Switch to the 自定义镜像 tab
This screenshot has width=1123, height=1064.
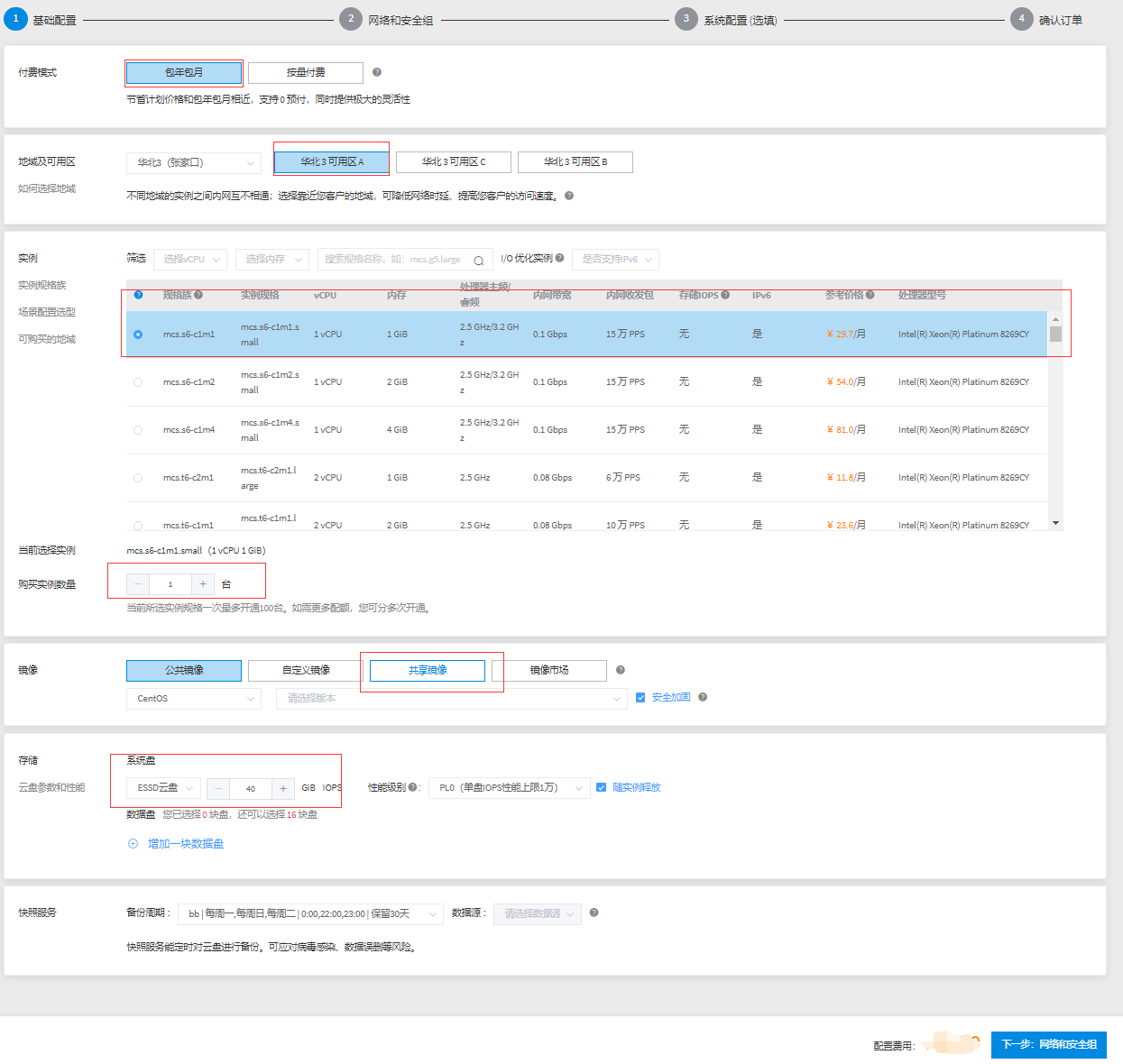pos(306,670)
